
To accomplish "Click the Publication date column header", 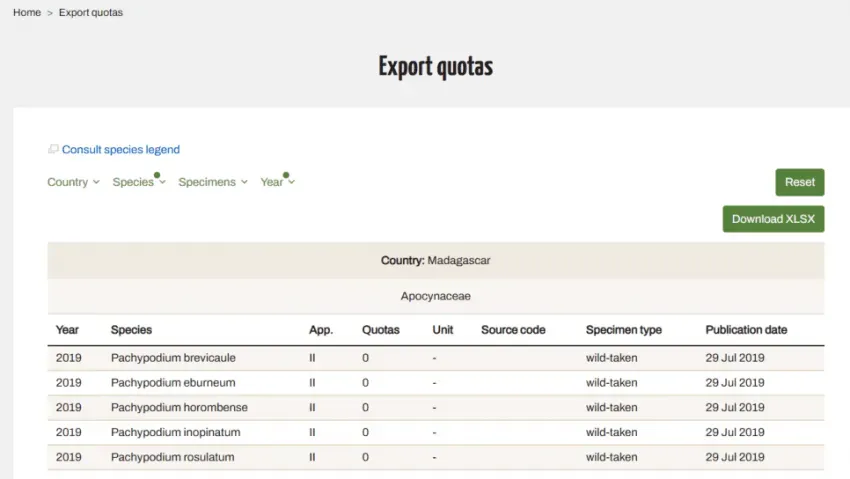I will pyautogui.click(x=746, y=330).
